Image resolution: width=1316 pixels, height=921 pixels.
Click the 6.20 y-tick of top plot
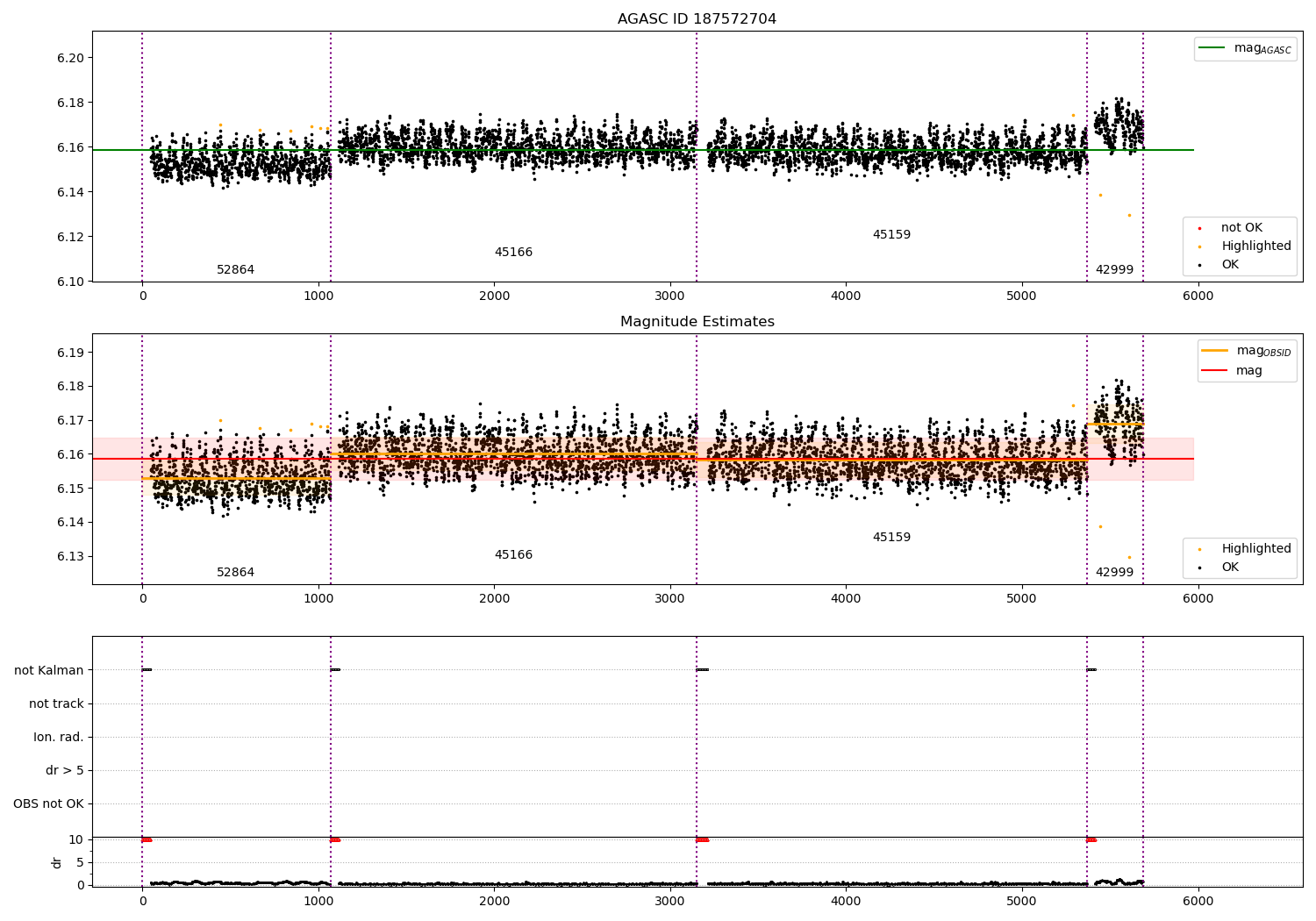[x=70, y=59]
